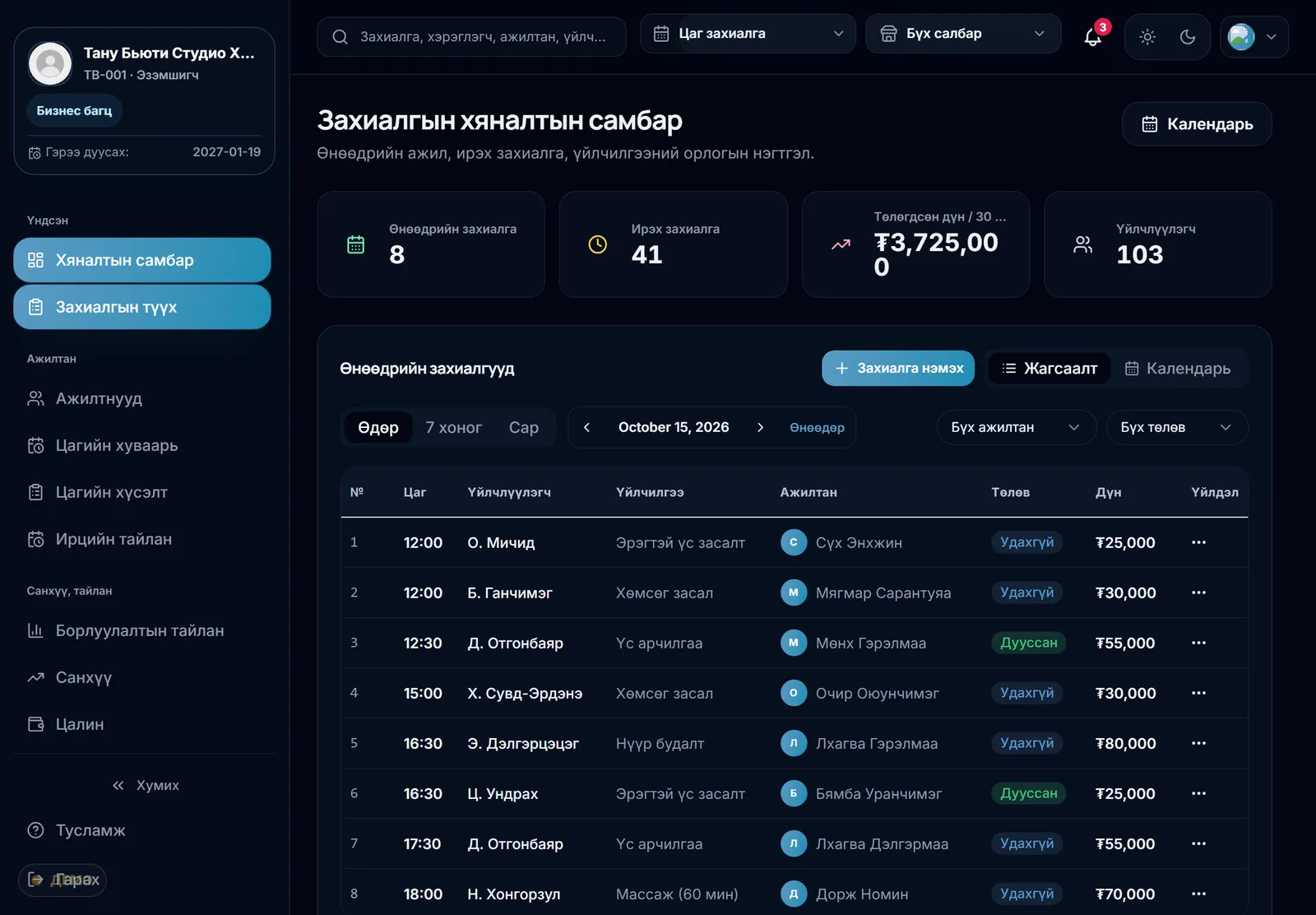Click the Гарах logout button
The image size is (1316, 915).
coord(63,880)
